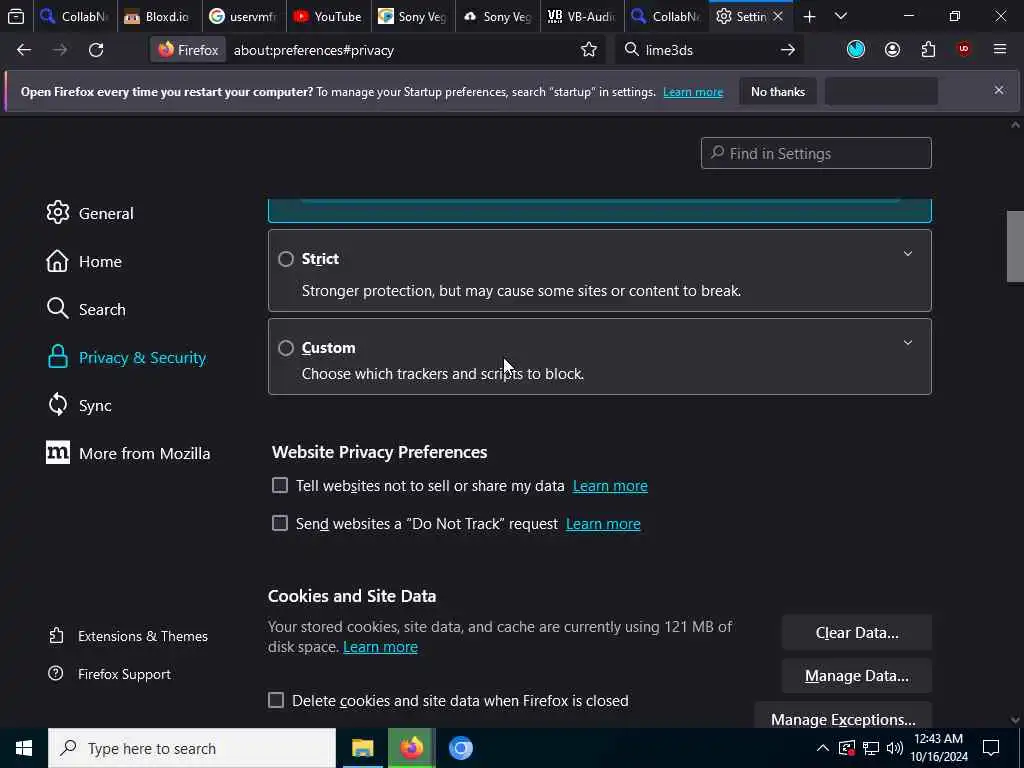This screenshot has width=1024, height=768.
Task: Expand the Custom option details
Action: (908, 343)
